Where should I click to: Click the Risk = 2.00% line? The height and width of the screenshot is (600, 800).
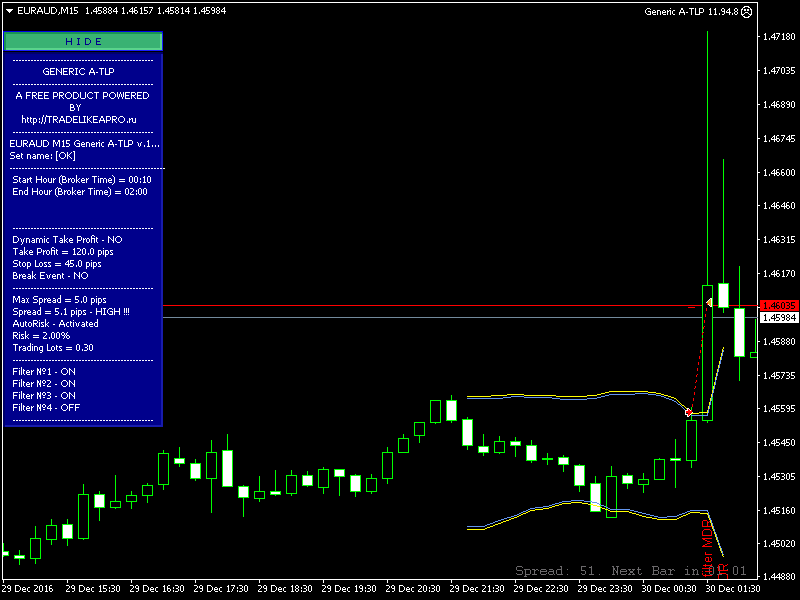(41, 336)
